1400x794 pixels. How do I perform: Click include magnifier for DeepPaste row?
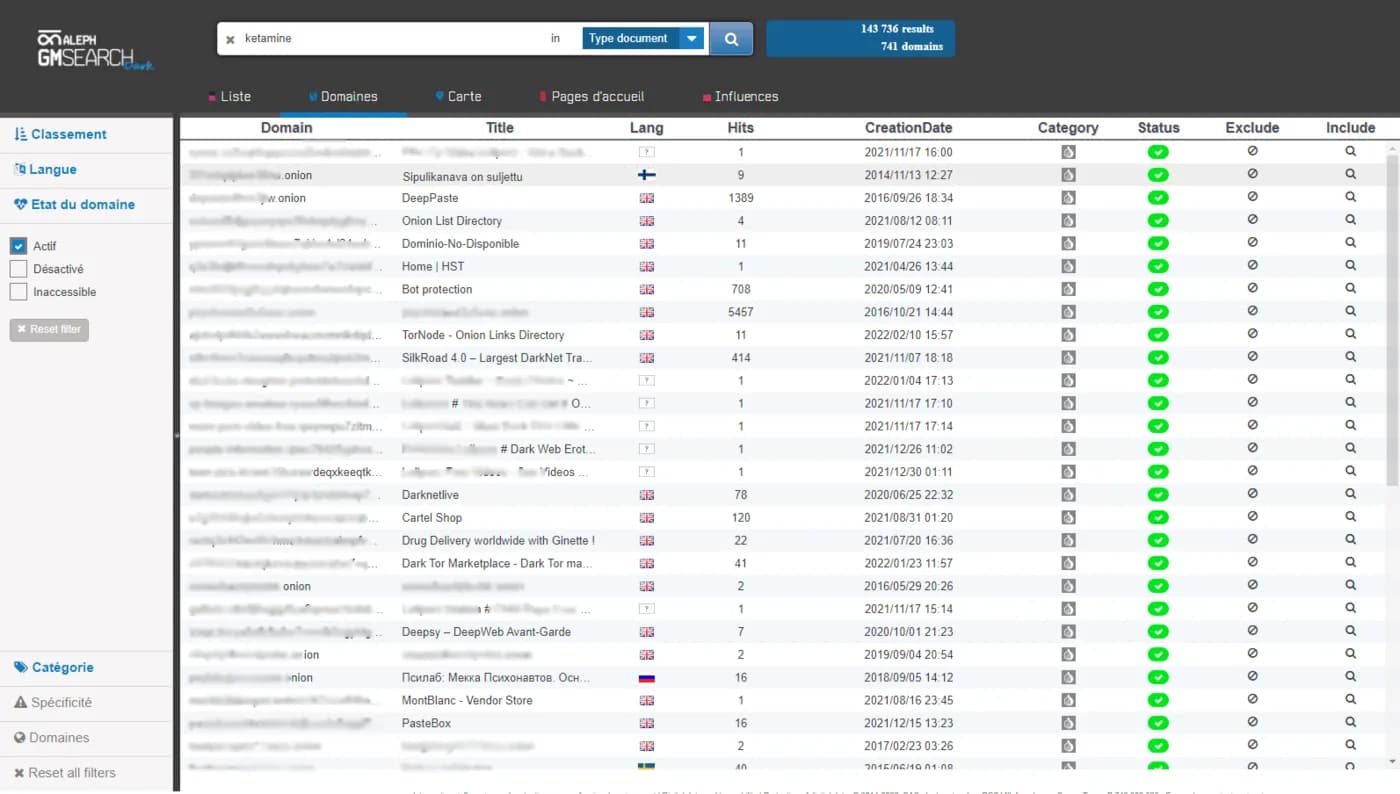click(x=1350, y=197)
